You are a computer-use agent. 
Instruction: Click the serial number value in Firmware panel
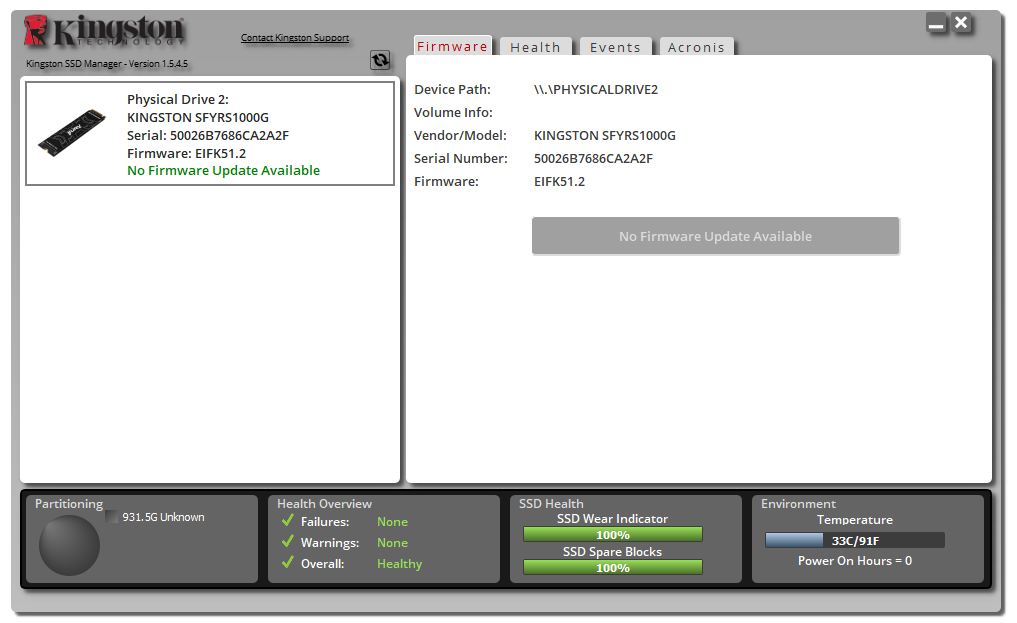click(x=593, y=158)
